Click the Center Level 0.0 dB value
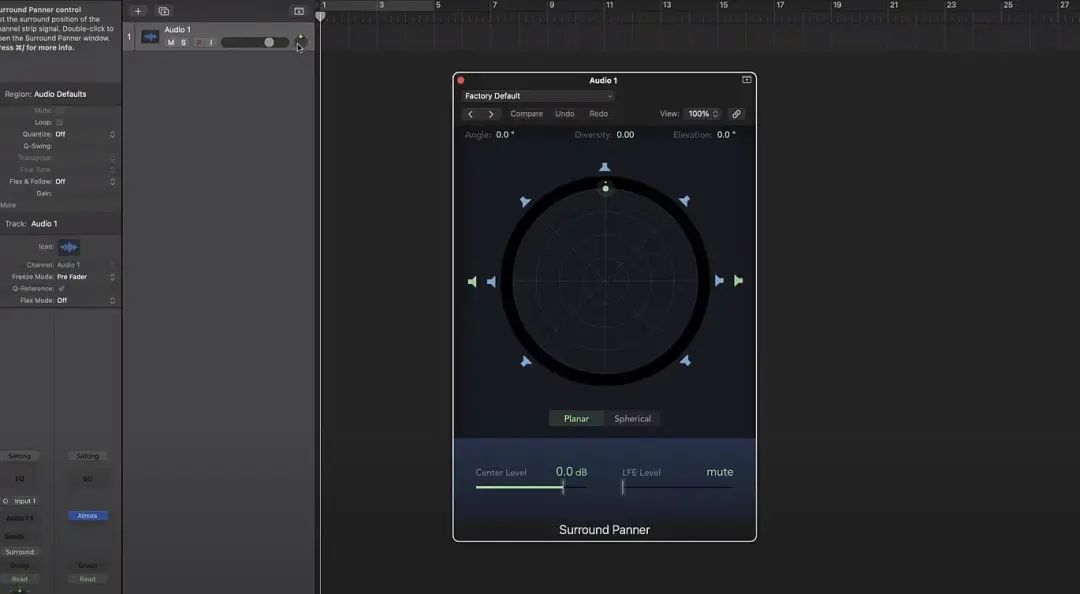The height and width of the screenshot is (594, 1080). pyautogui.click(x=571, y=472)
